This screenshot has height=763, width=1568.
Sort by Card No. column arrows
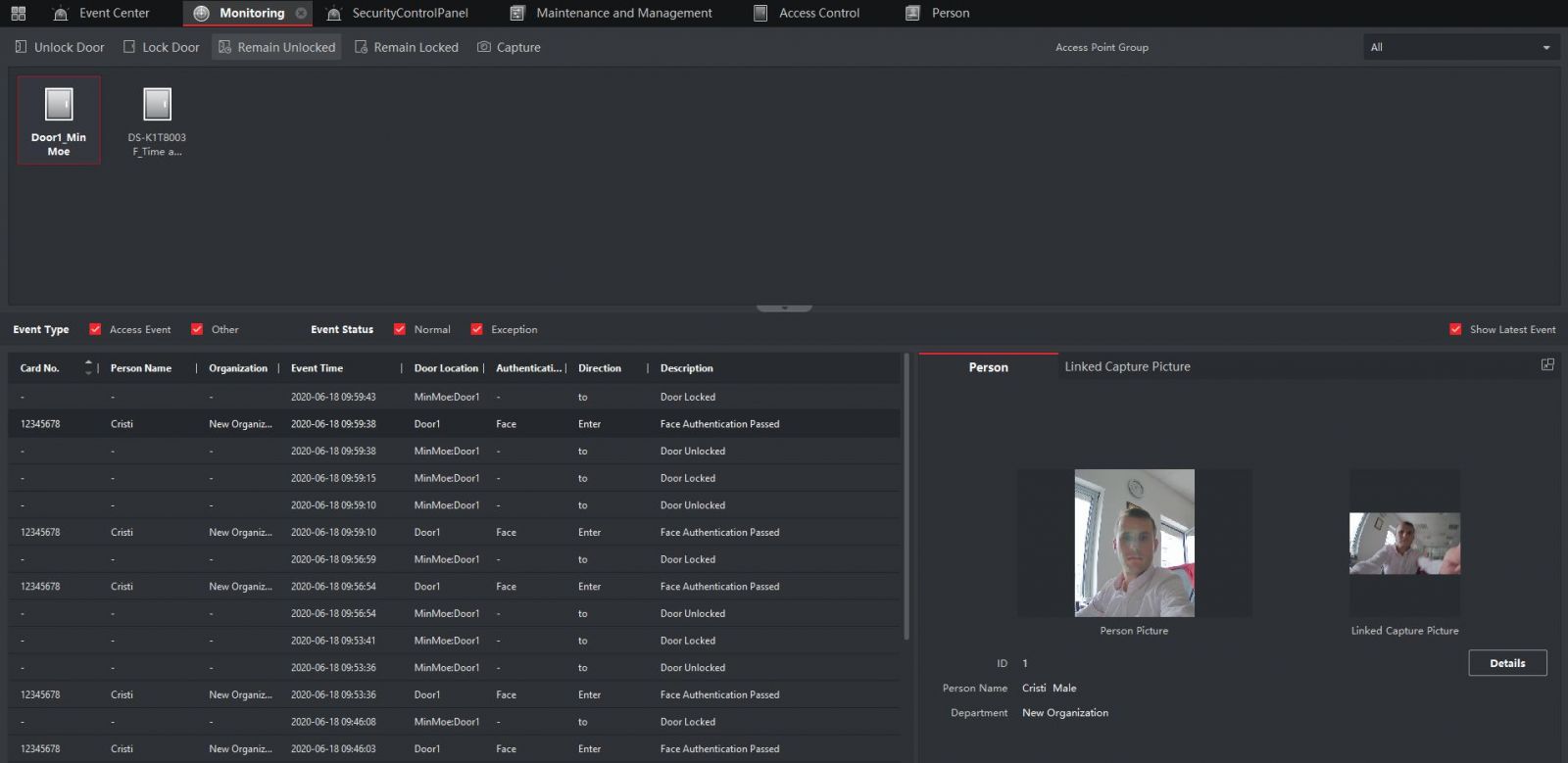tap(88, 367)
